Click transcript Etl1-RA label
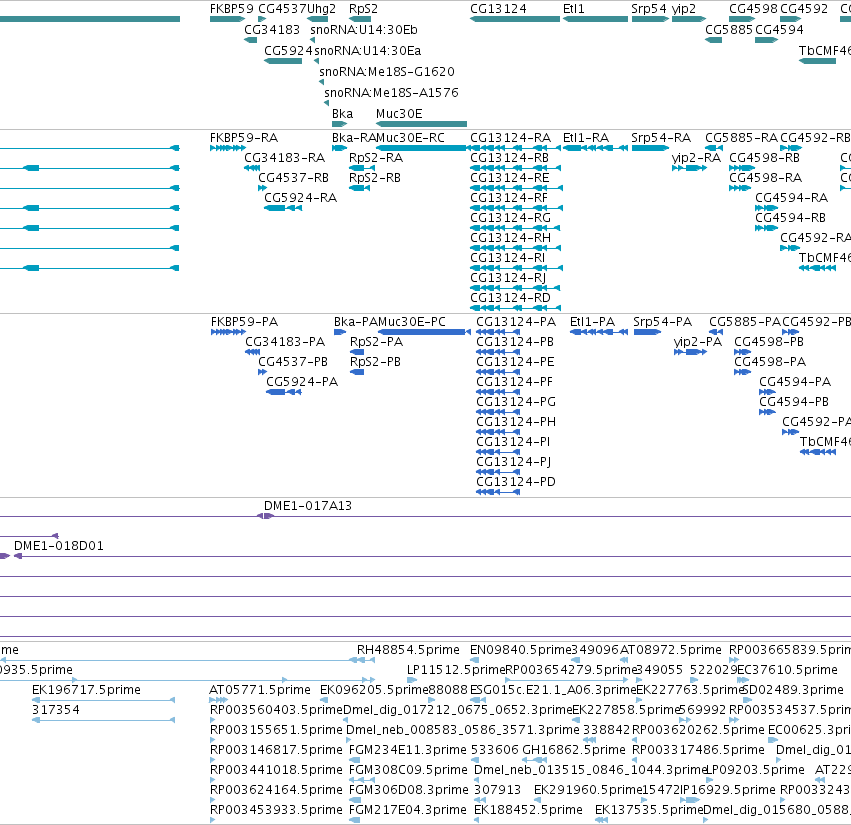The height and width of the screenshot is (825, 851). 586,138
